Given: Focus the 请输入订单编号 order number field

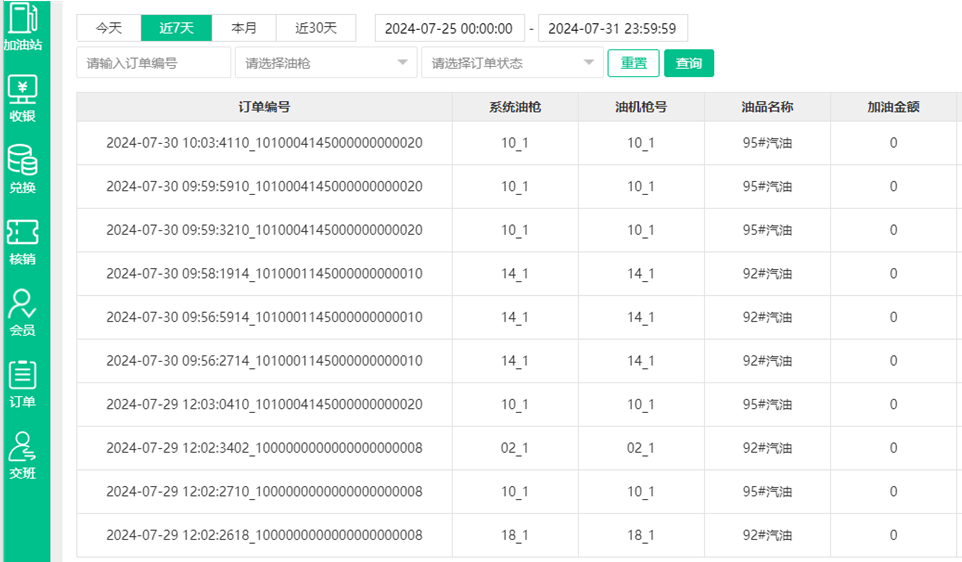Looking at the screenshot, I should pyautogui.click(x=153, y=63).
